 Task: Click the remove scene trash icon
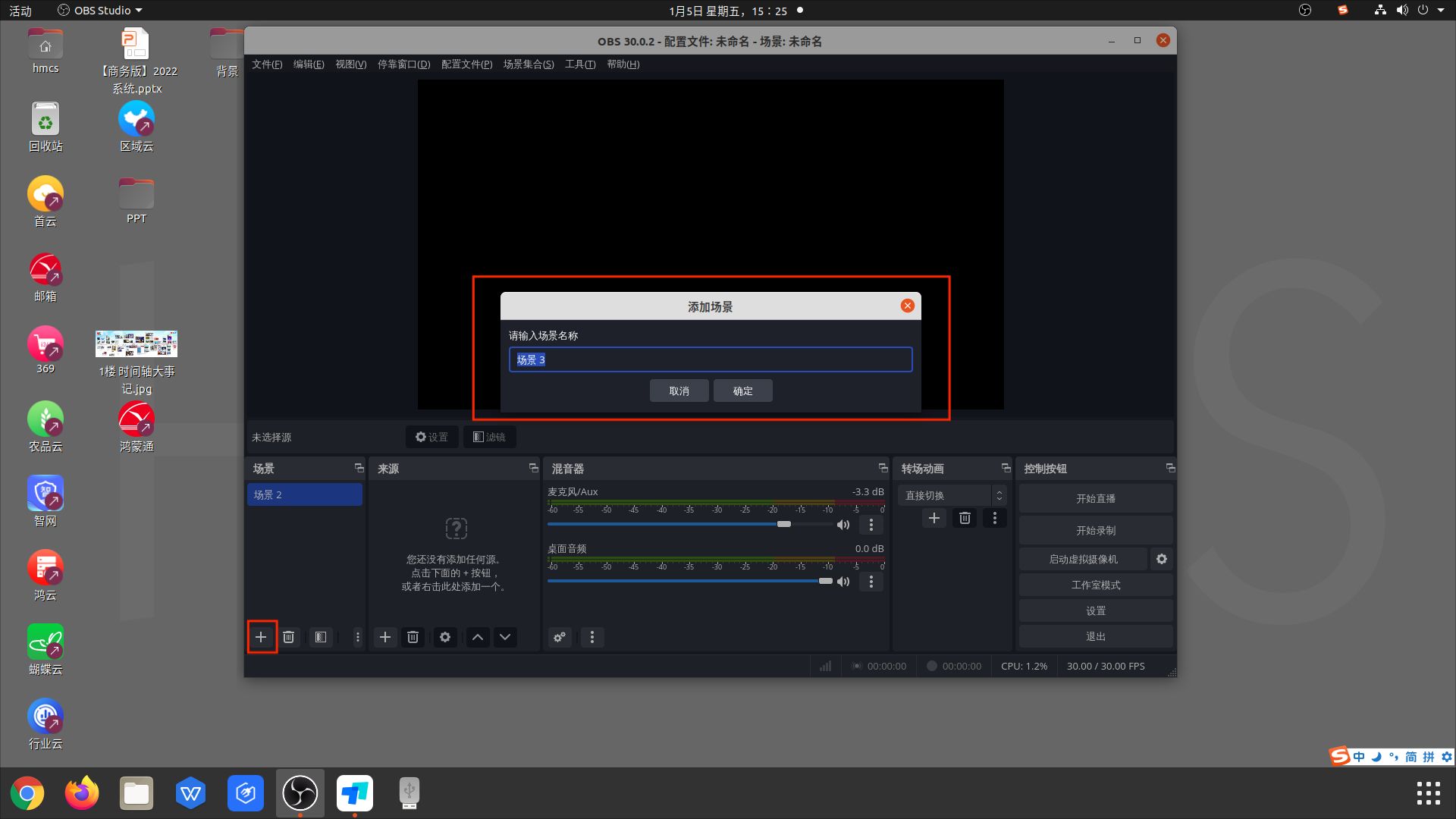coord(289,637)
